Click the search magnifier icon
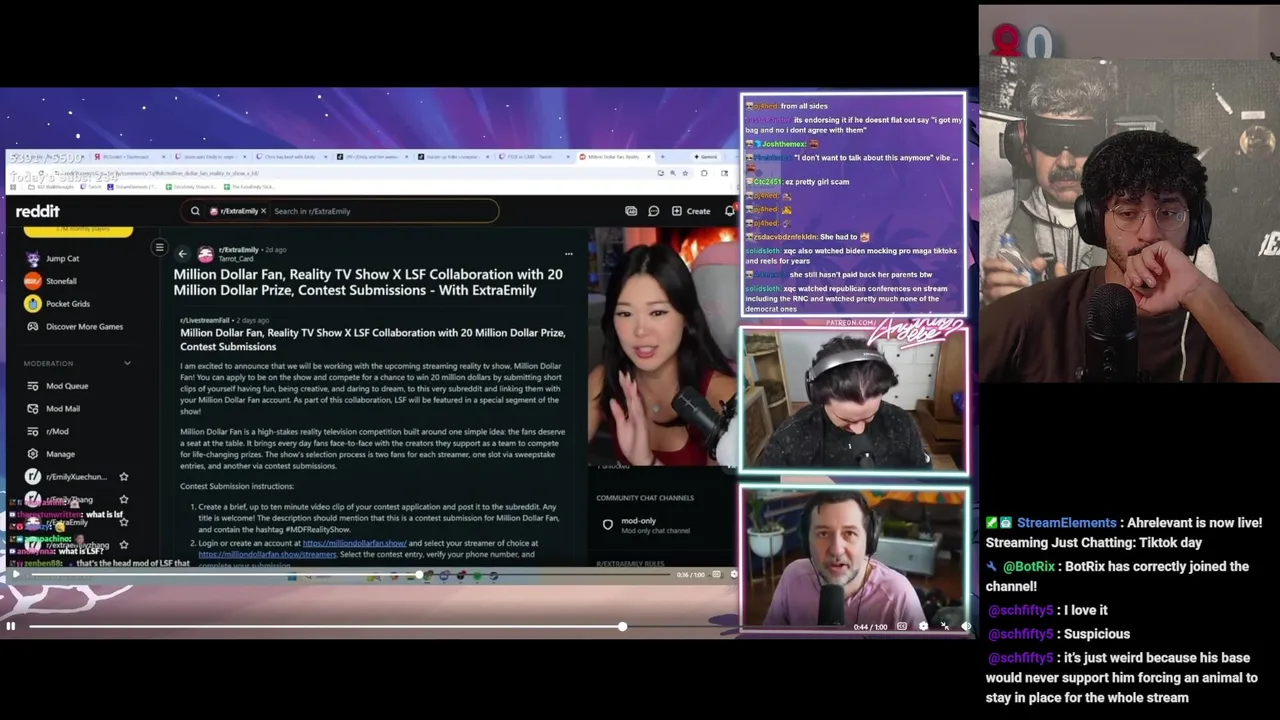The height and width of the screenshot is (720, 1280). [x=195, y=211]
